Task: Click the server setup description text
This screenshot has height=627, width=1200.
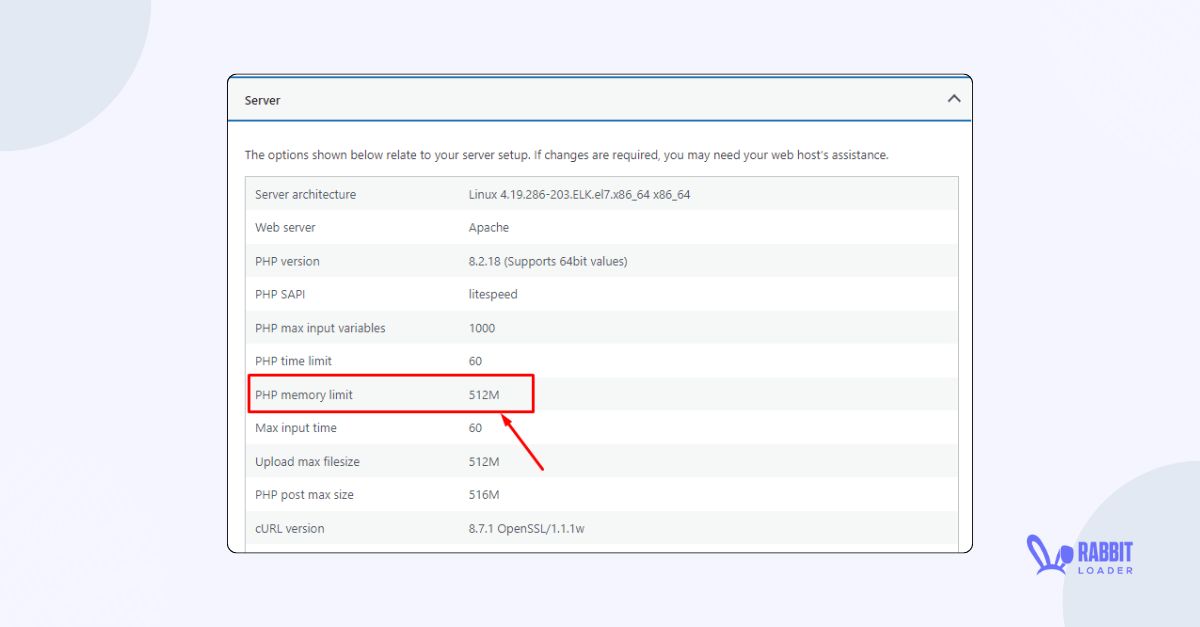Action: [x=567, y=155]
